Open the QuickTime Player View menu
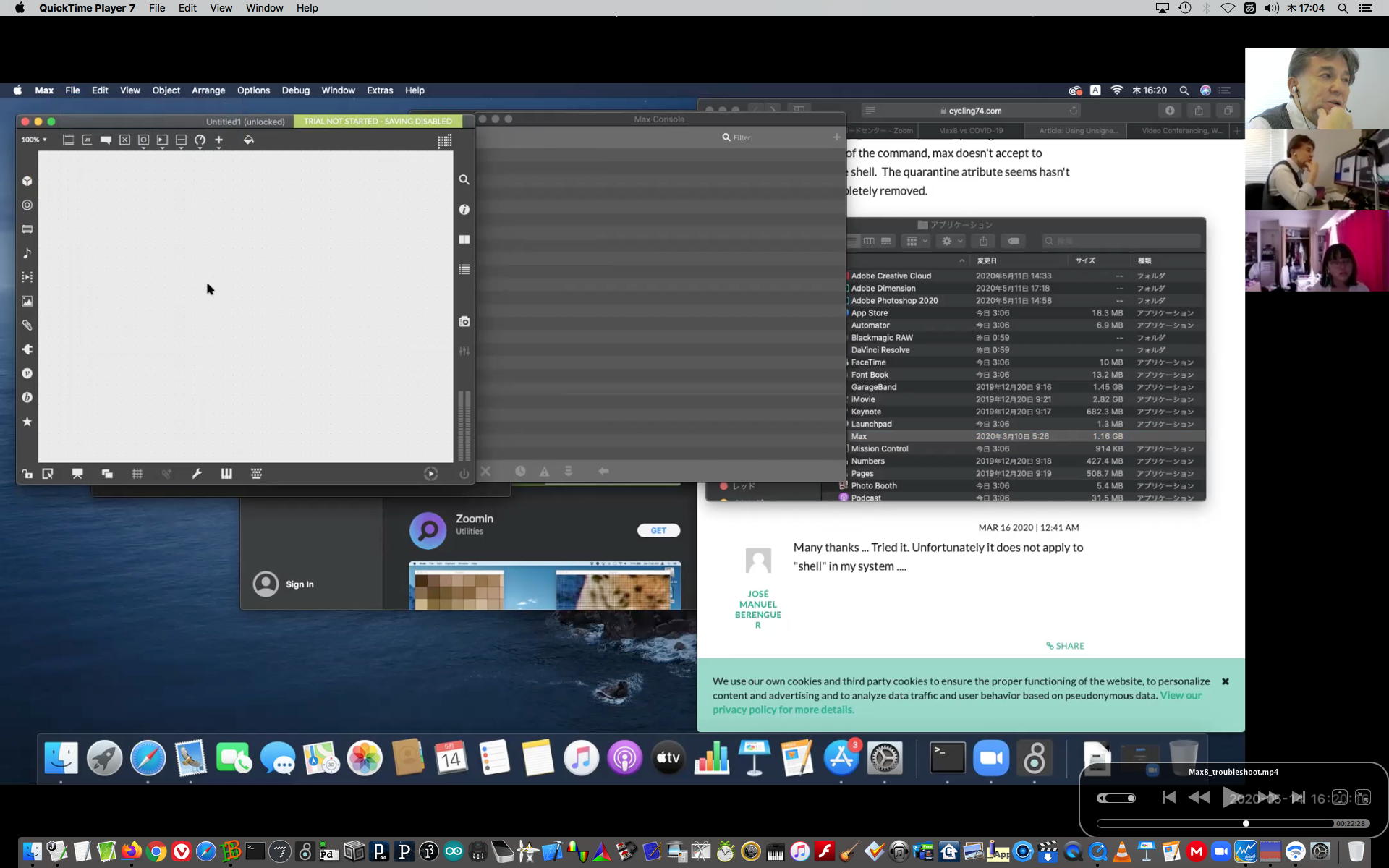Screen dimensions: 1389x868 [221, 8]
